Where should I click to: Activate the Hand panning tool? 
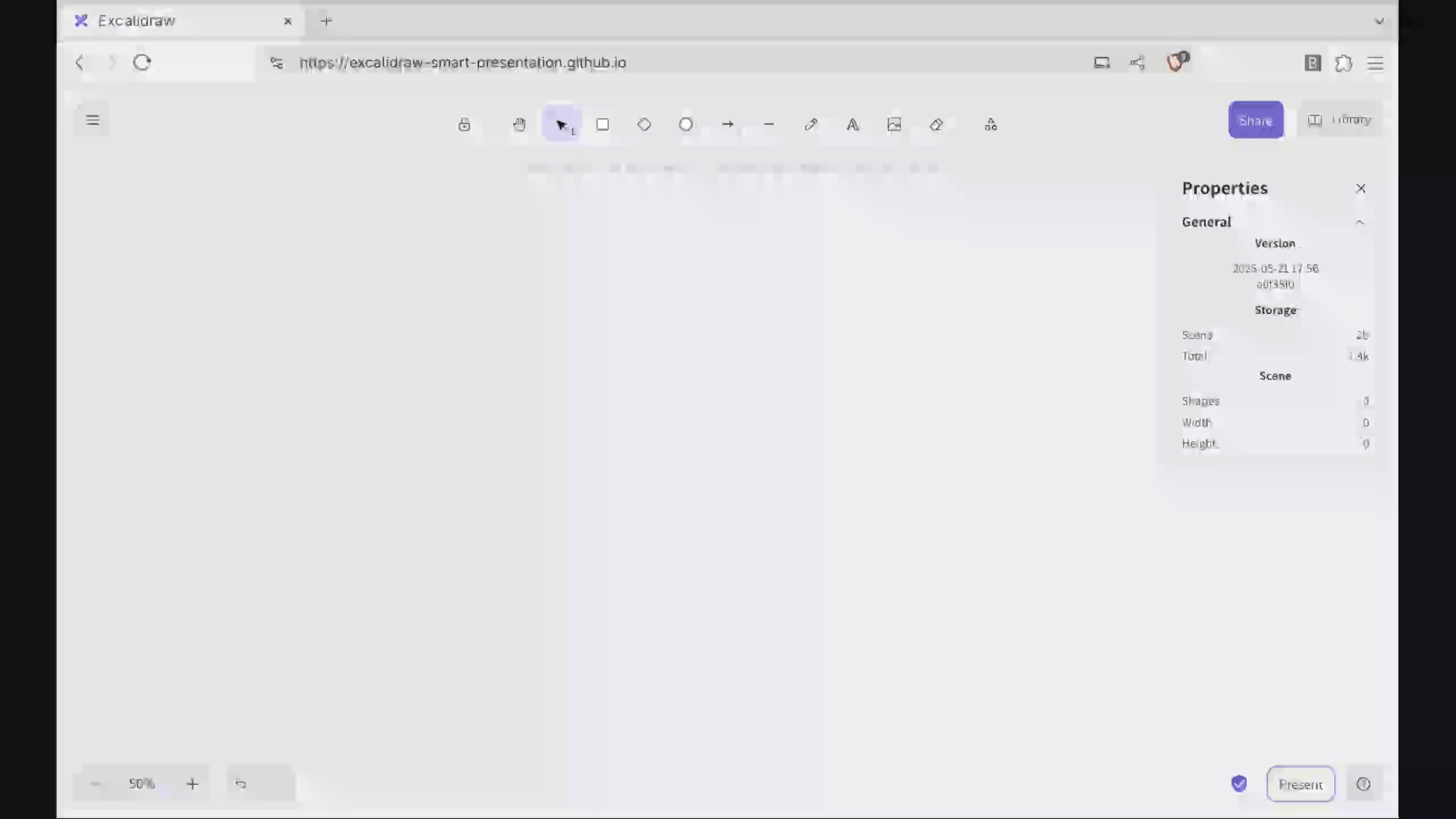519,125
